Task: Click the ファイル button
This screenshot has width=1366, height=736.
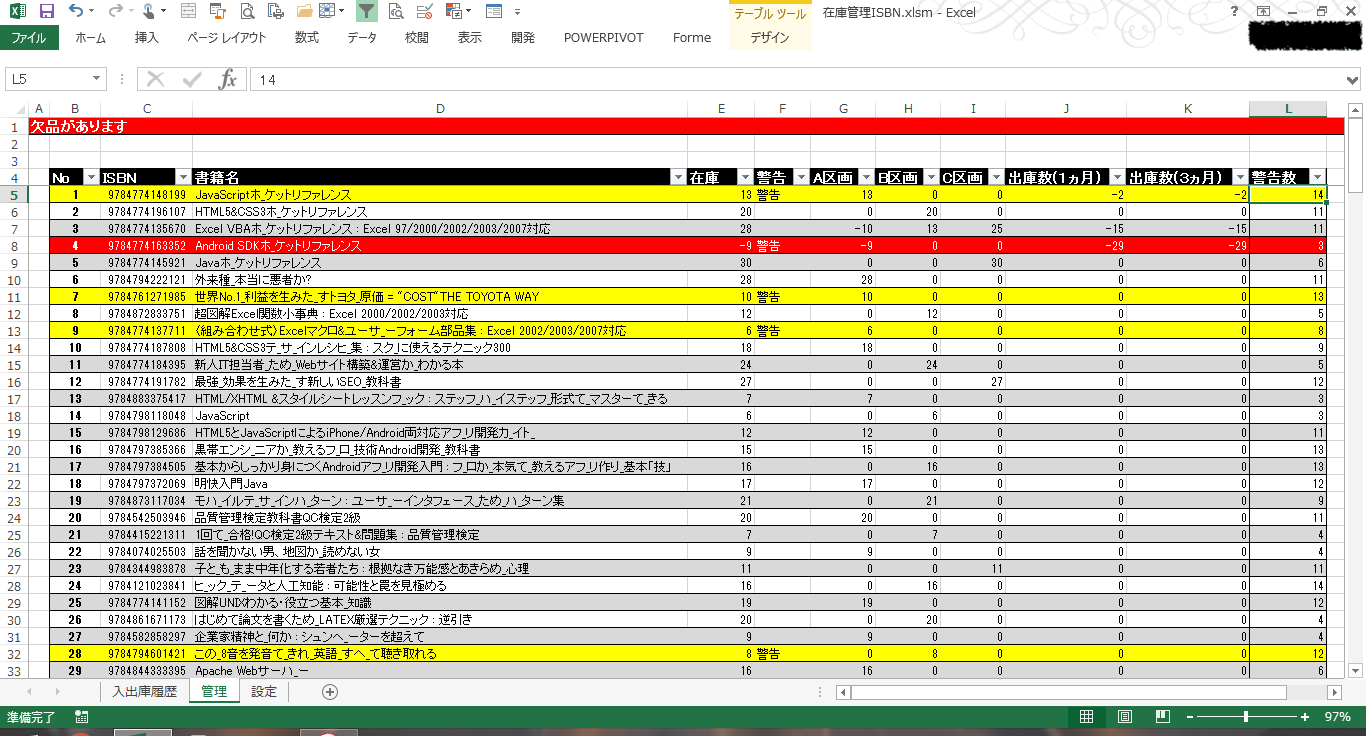Action: tap(29, 38)
